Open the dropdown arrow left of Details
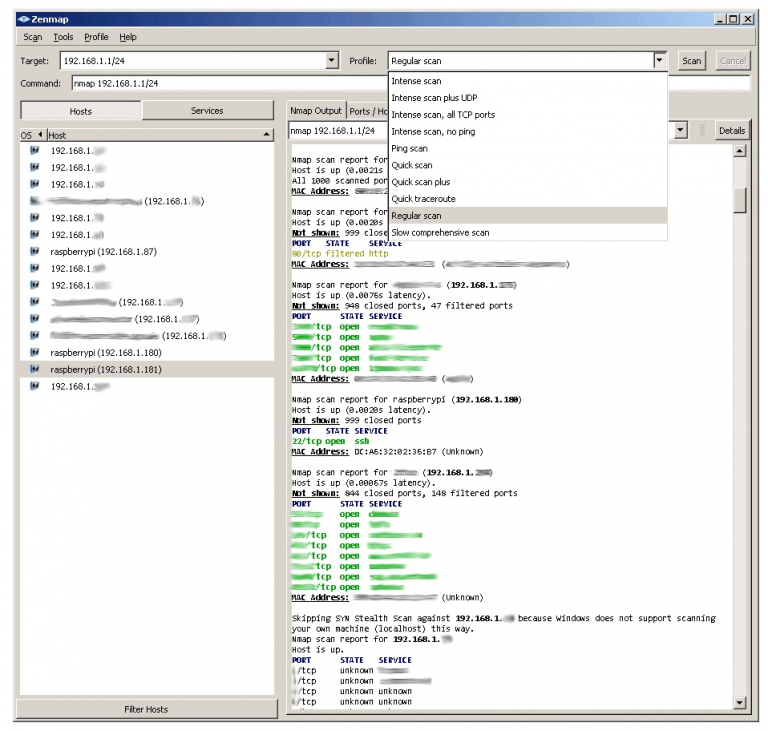 pos(680,130)
